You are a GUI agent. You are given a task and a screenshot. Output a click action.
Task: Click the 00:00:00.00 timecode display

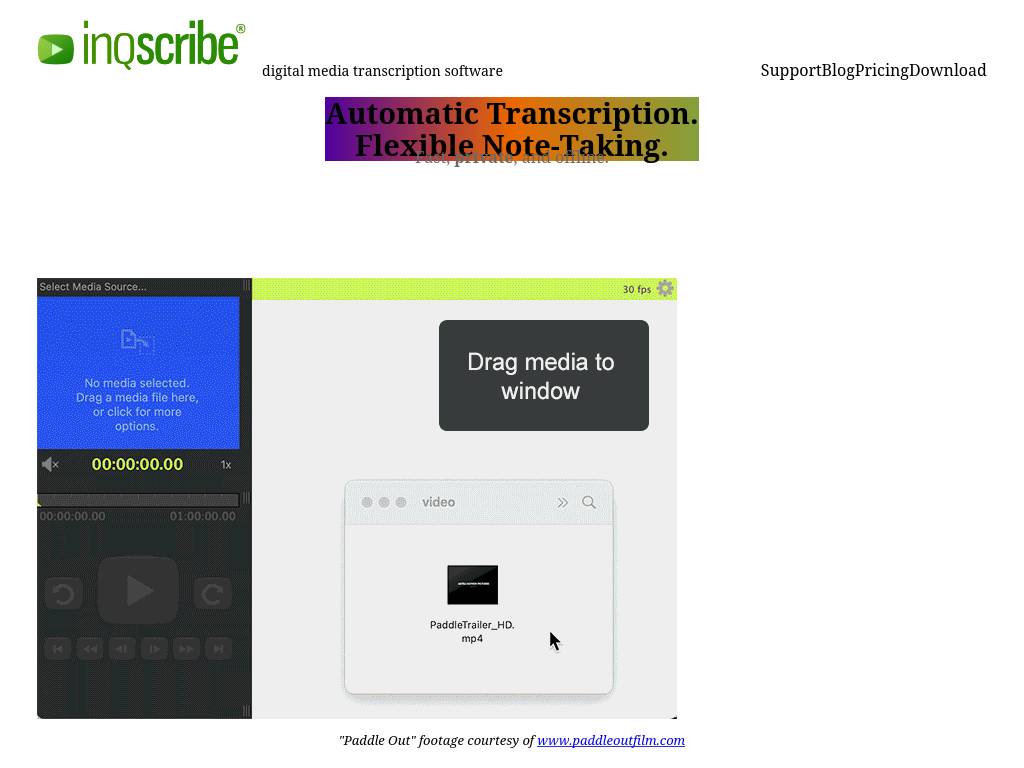tap(137, 464)
